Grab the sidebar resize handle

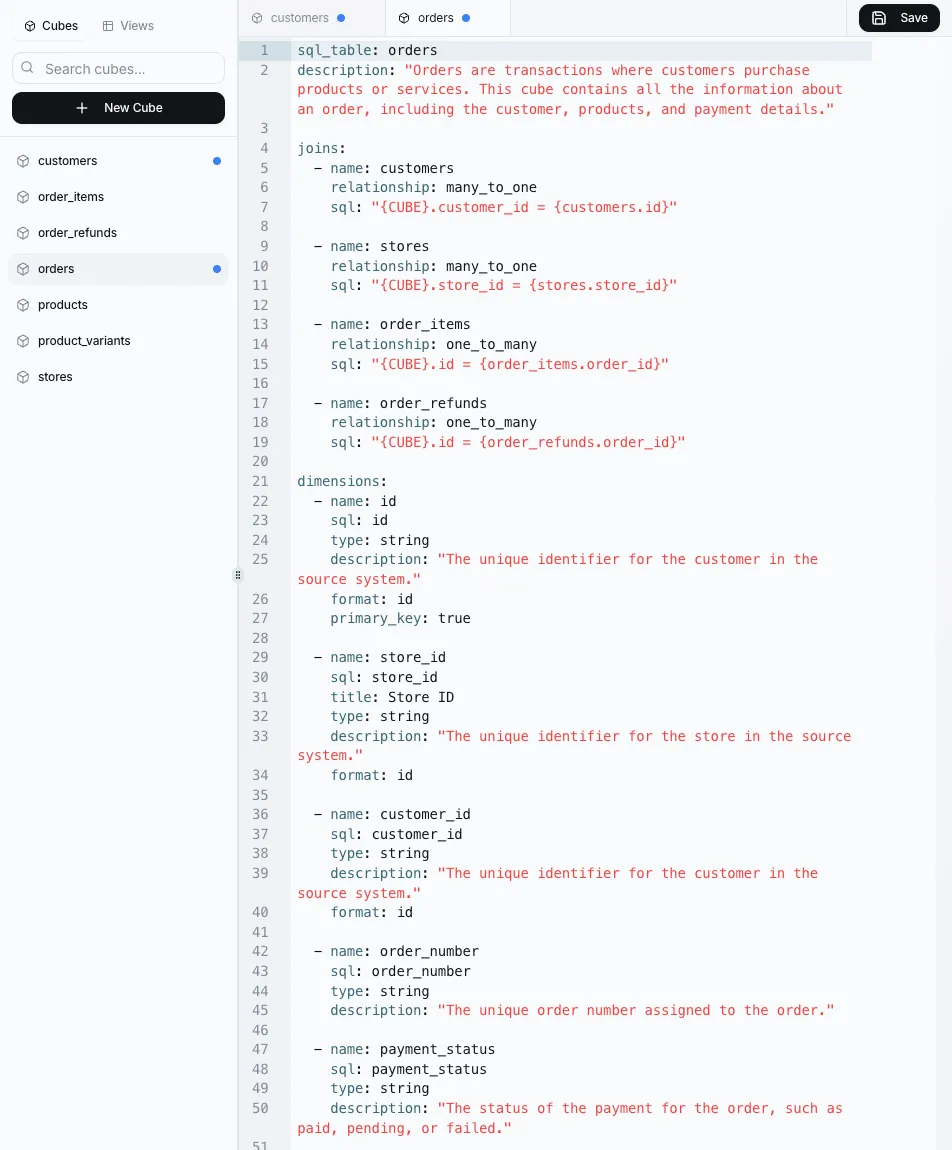pyautogui.click(x=238, y=575)
